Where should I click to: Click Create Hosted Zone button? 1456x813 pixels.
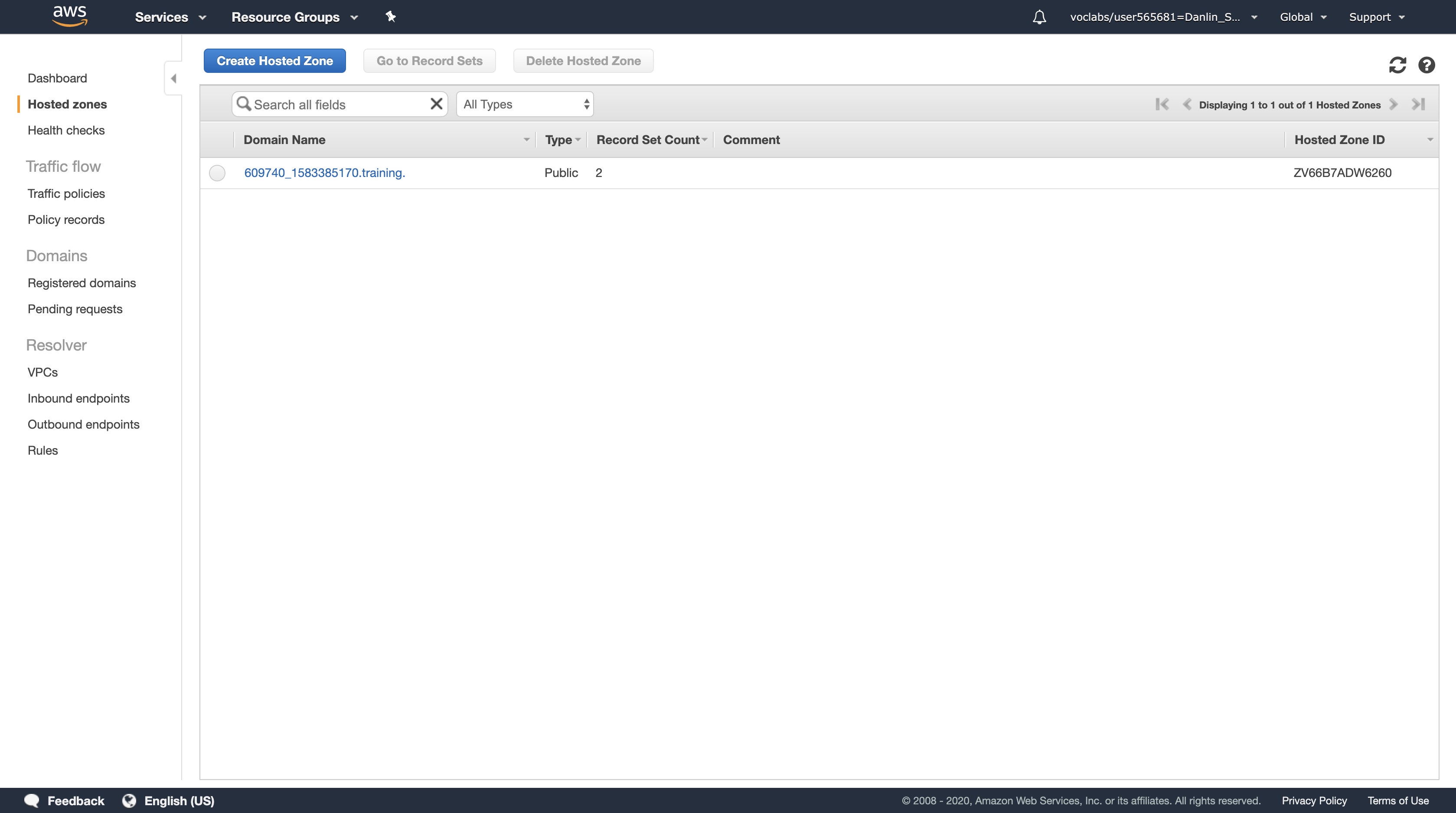[x=275, y=60]
